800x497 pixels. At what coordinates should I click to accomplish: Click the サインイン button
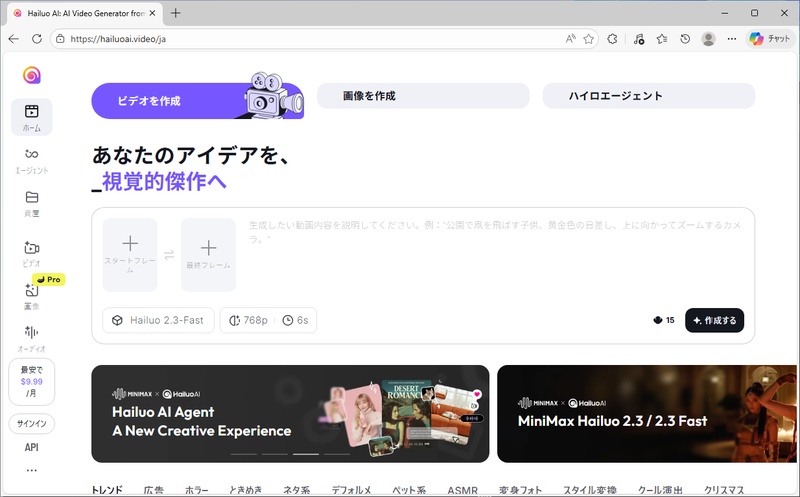(x=32, y=424)
